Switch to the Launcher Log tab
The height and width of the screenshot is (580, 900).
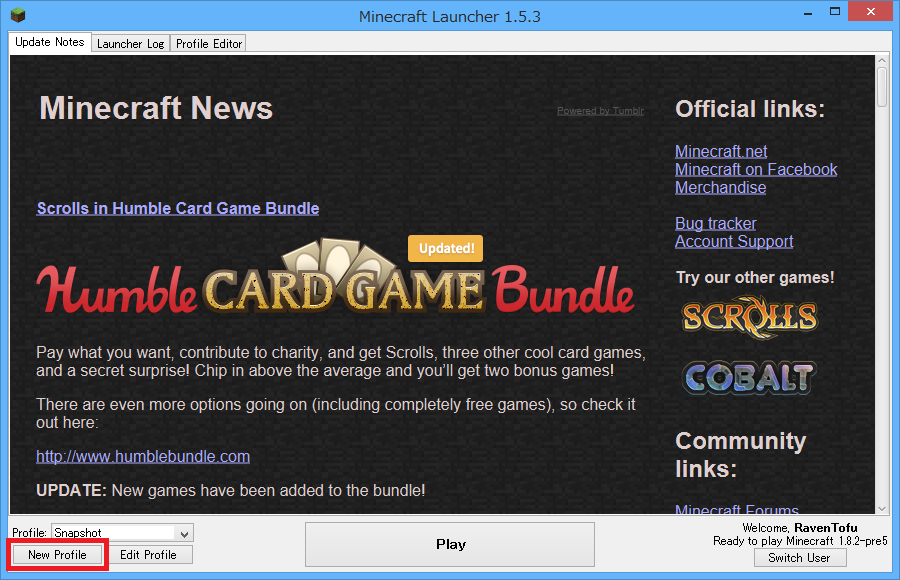pos(130,44)
